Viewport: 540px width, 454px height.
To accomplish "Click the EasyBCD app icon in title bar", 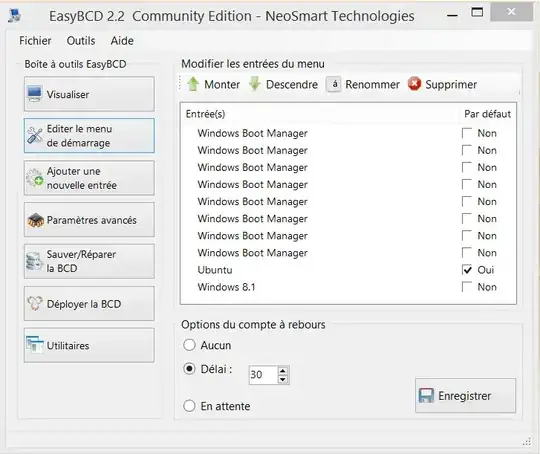I will click(14, 16).
